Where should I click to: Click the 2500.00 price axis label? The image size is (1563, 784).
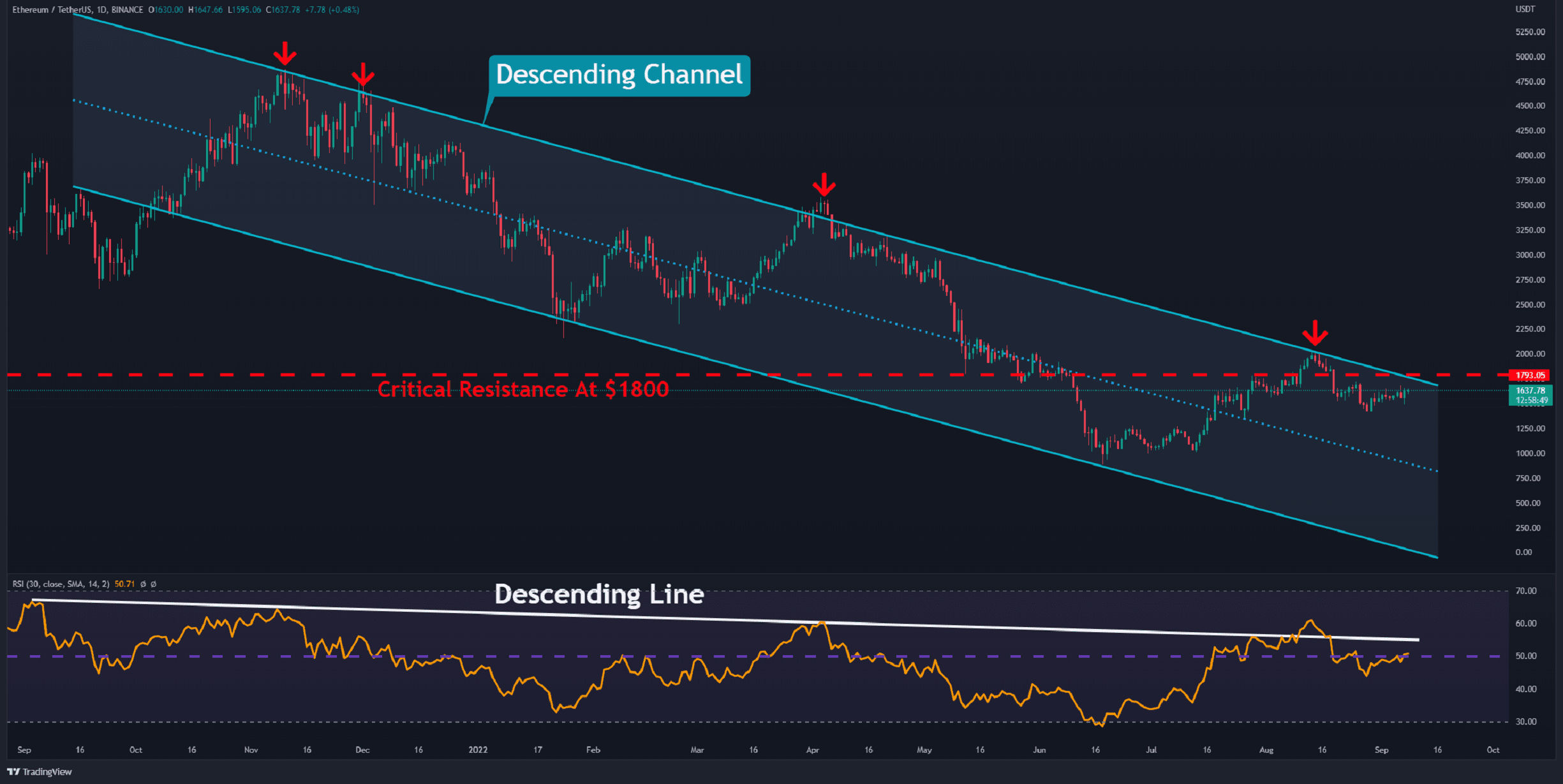1530,305
